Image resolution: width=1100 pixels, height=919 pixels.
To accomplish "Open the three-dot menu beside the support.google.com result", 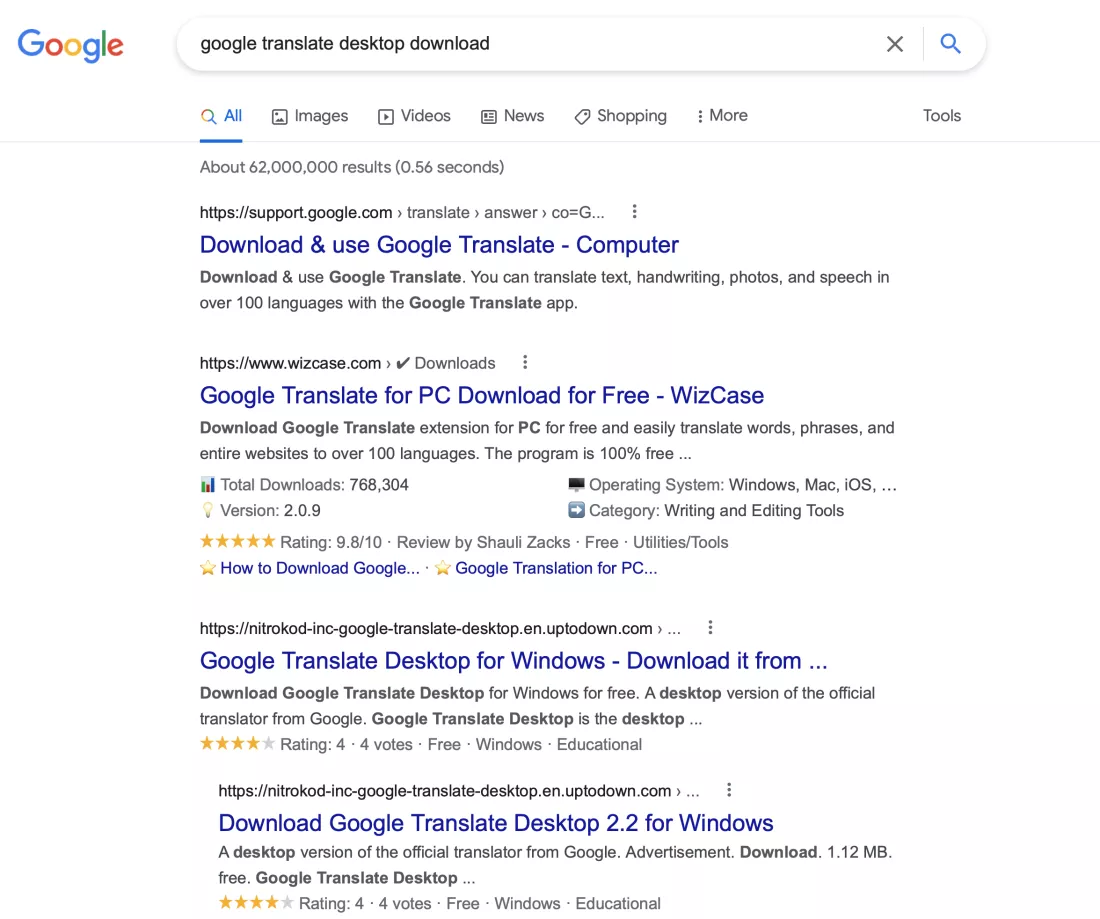I will [x=634, y=211].
